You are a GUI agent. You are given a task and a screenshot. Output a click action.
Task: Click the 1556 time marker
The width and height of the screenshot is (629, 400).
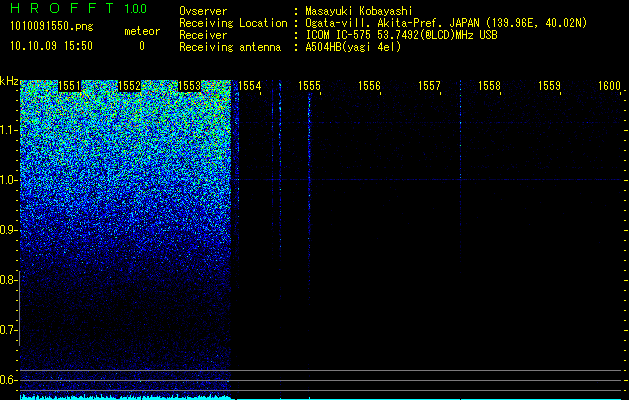(369, 86)
